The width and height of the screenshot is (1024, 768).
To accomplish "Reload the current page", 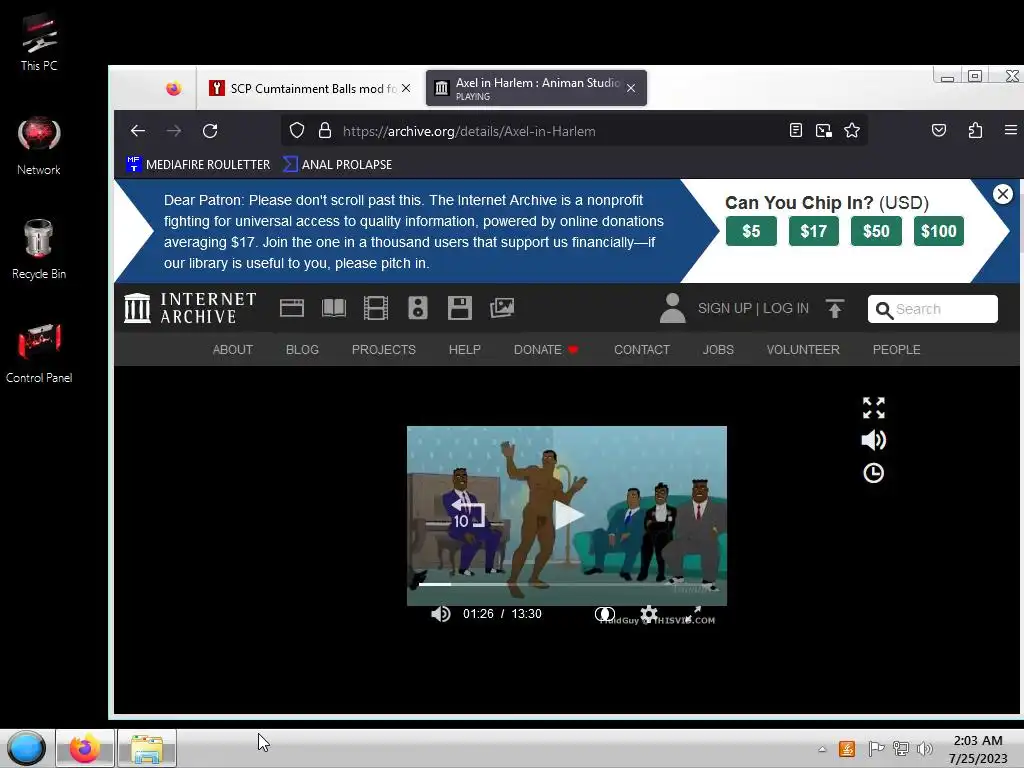I will point(210,131).
